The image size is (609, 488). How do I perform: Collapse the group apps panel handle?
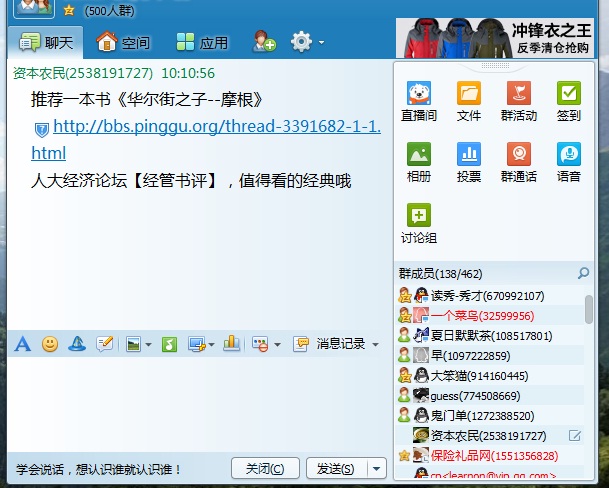tap(495, 65)
